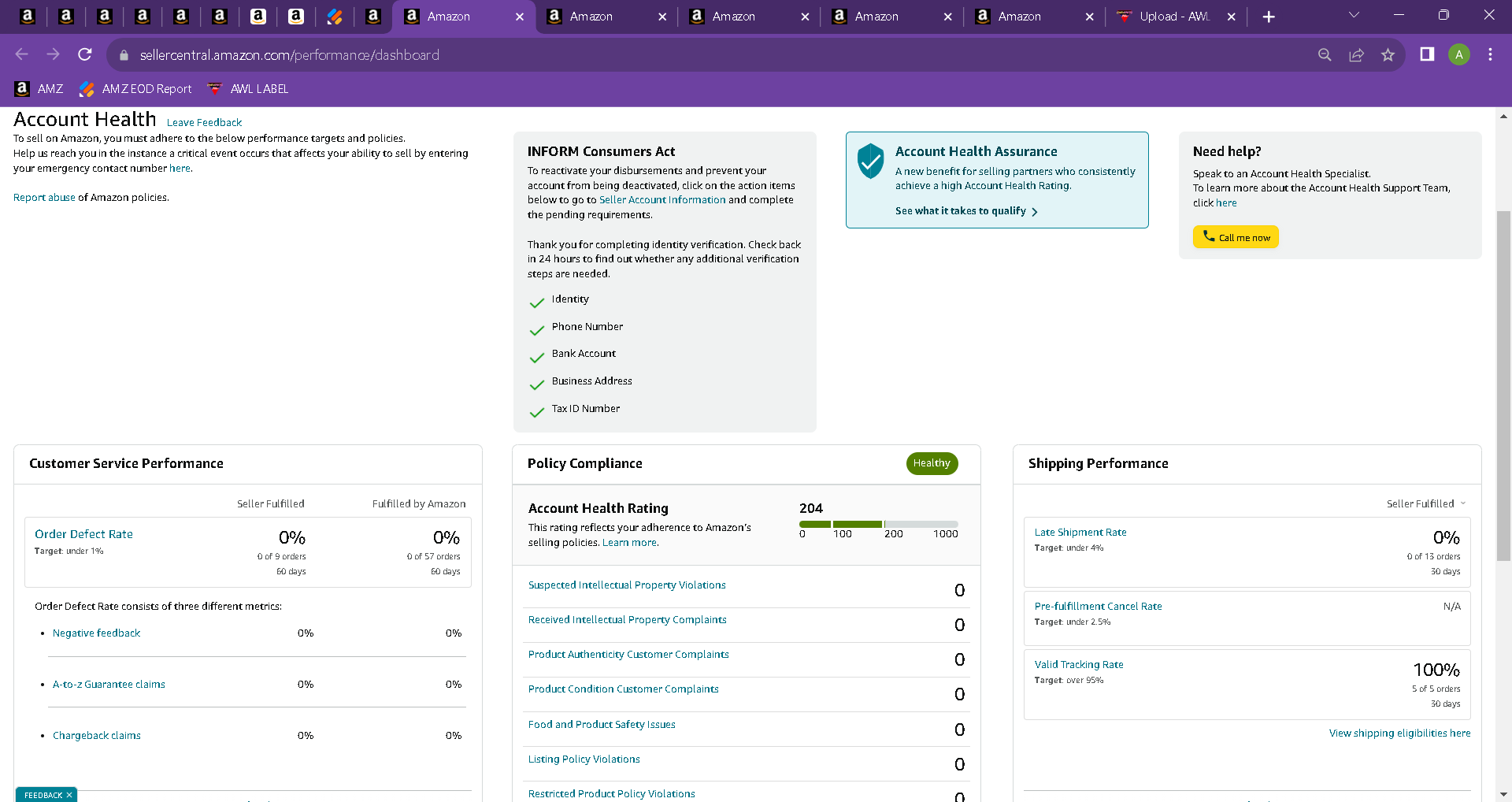
Task: Click the Identity checkmark item
Action: [560, 300]
